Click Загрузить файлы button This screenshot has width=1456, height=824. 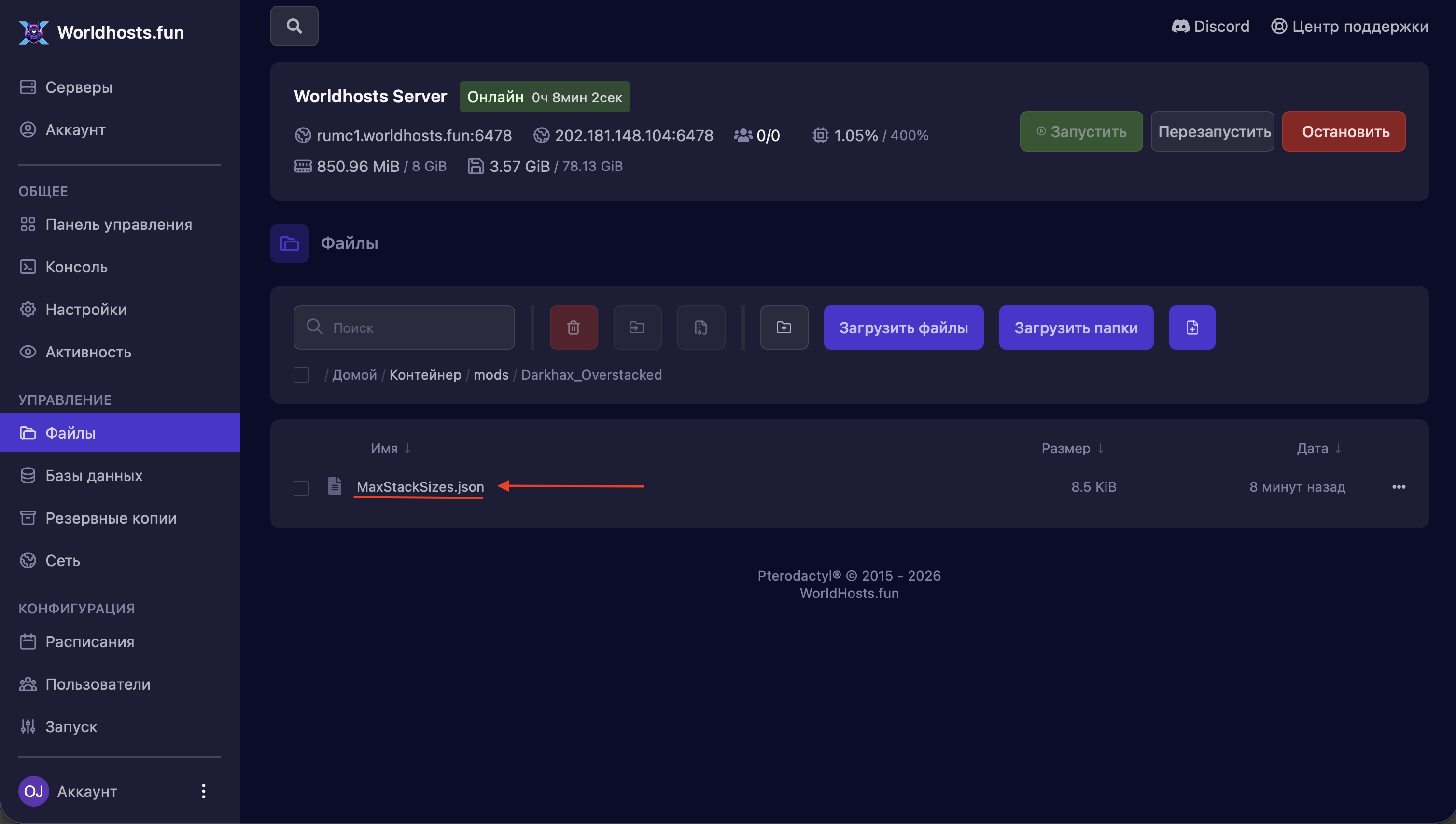pos(903,327)
